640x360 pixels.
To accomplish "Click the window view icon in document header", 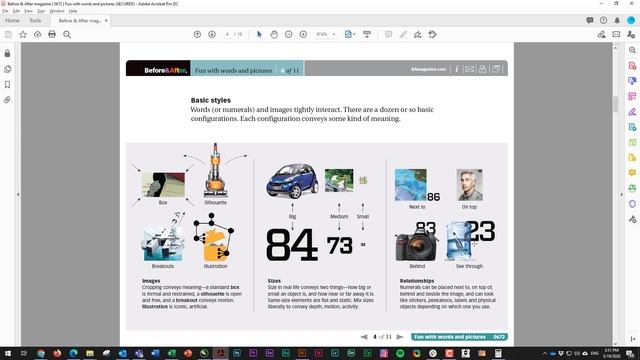I will click(x=496, y=69).
